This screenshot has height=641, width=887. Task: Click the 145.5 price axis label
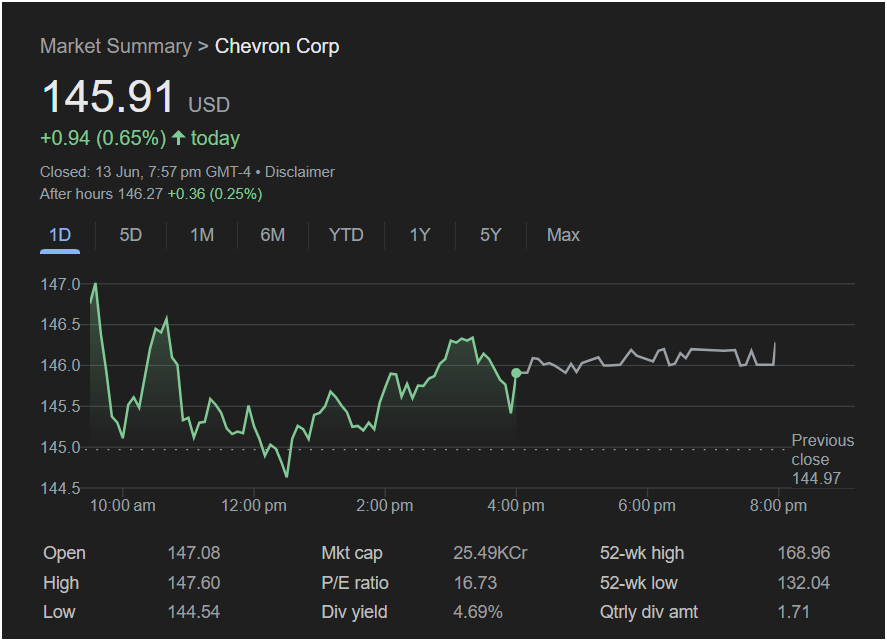[61, 406]
